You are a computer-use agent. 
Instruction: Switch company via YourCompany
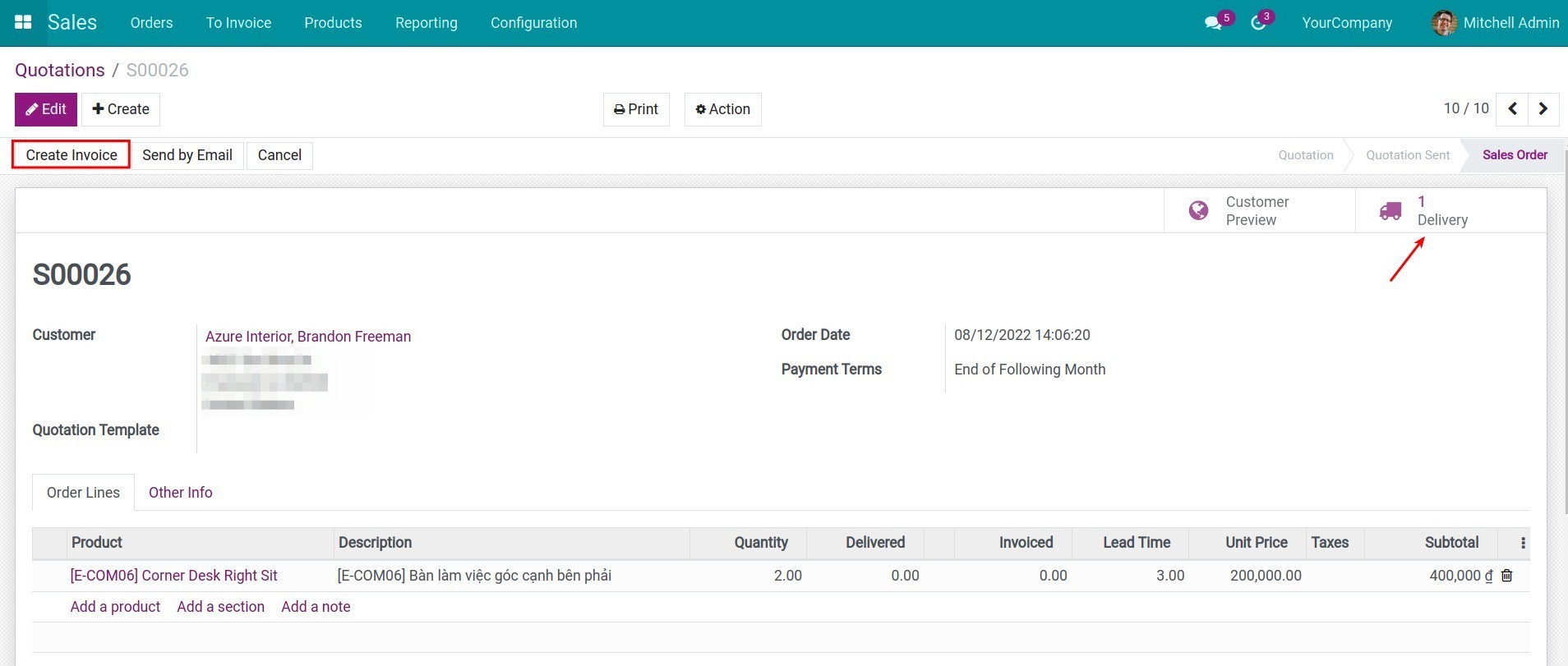pos(1347,23)
